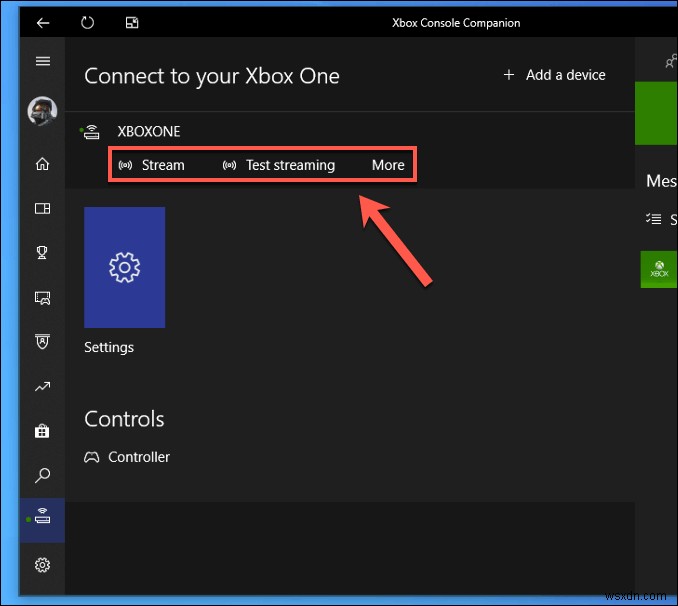Screen dimensions: 678x606
Task: Click the people icon at top right
Action: pyautogui.click(x=671, y=61)
